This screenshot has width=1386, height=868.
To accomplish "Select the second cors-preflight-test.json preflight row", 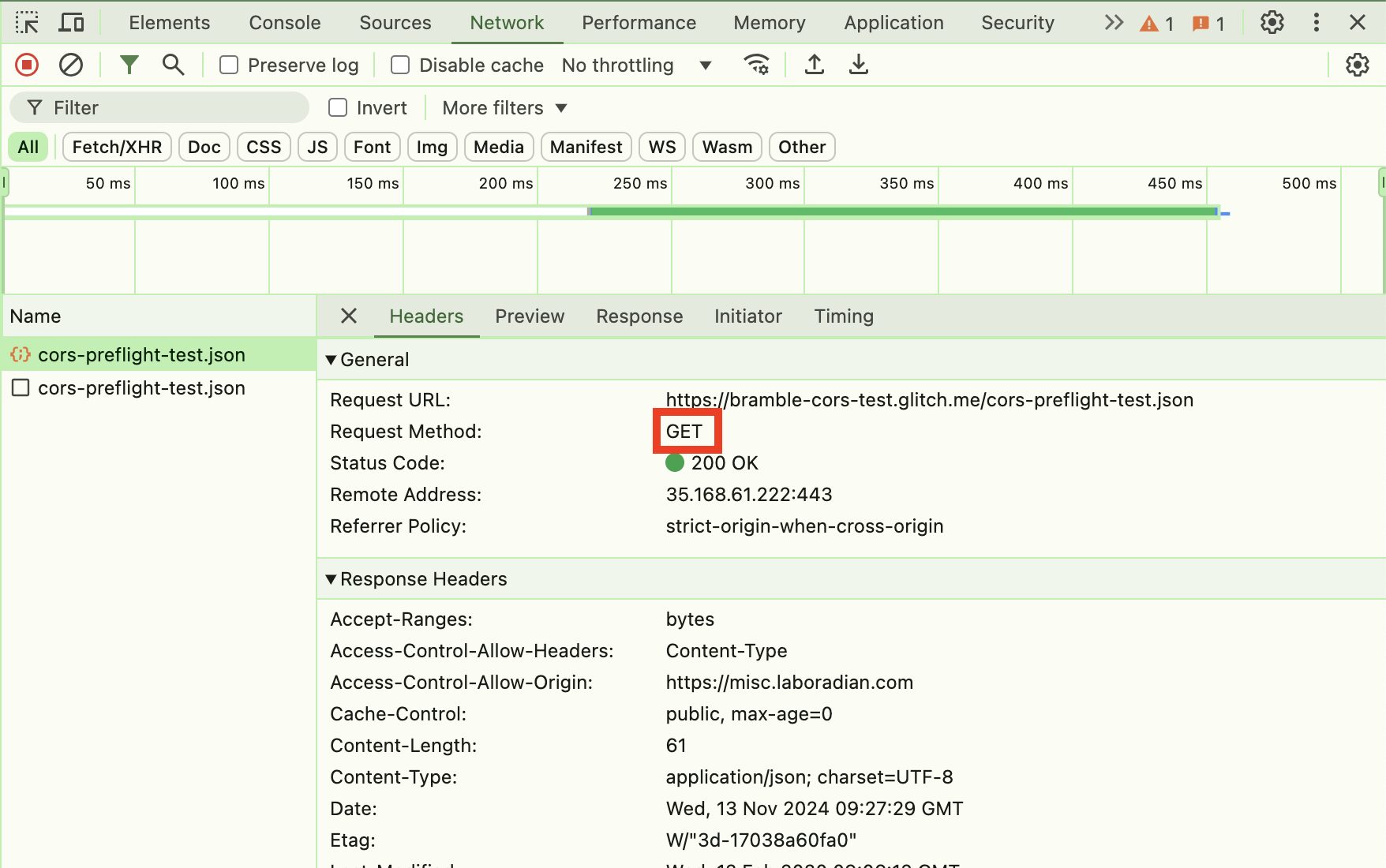I will [158, 387].
